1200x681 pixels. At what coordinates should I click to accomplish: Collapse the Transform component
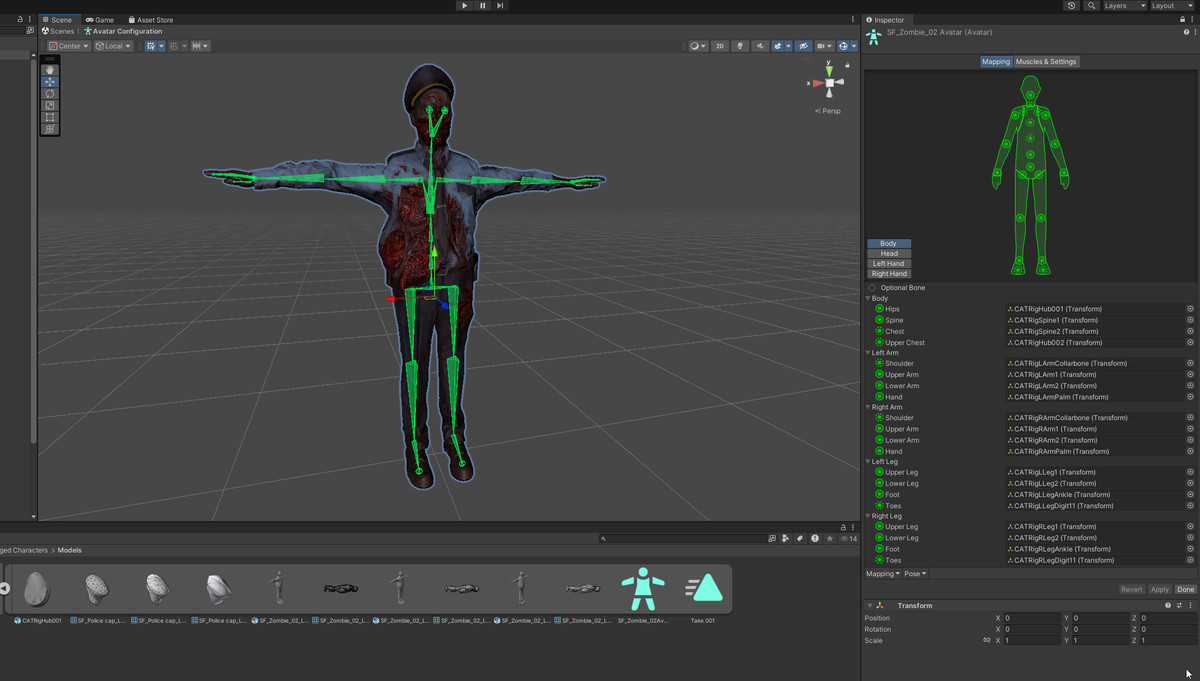[869, 606]
